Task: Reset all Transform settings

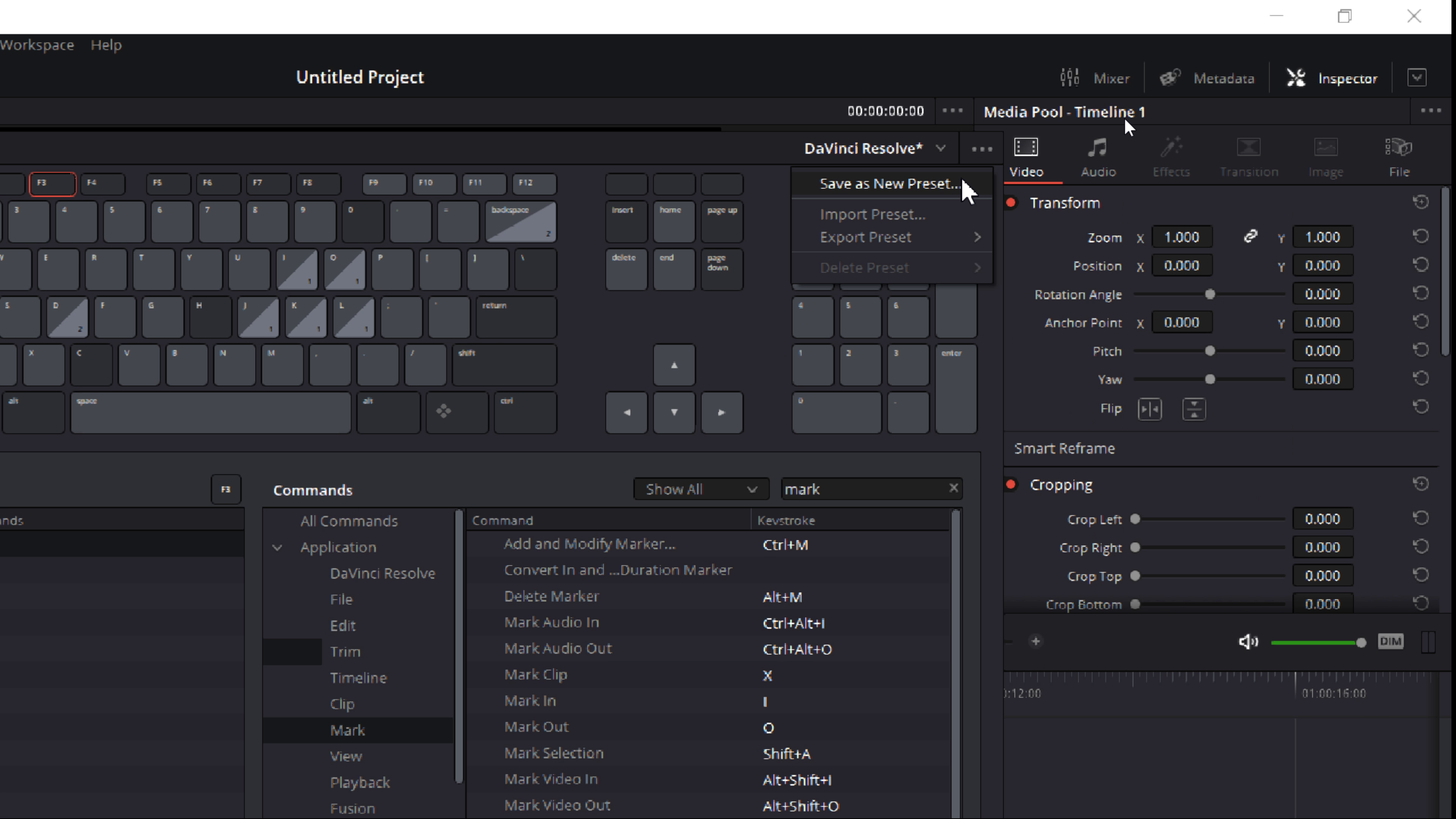Action: coord(1421,202)
